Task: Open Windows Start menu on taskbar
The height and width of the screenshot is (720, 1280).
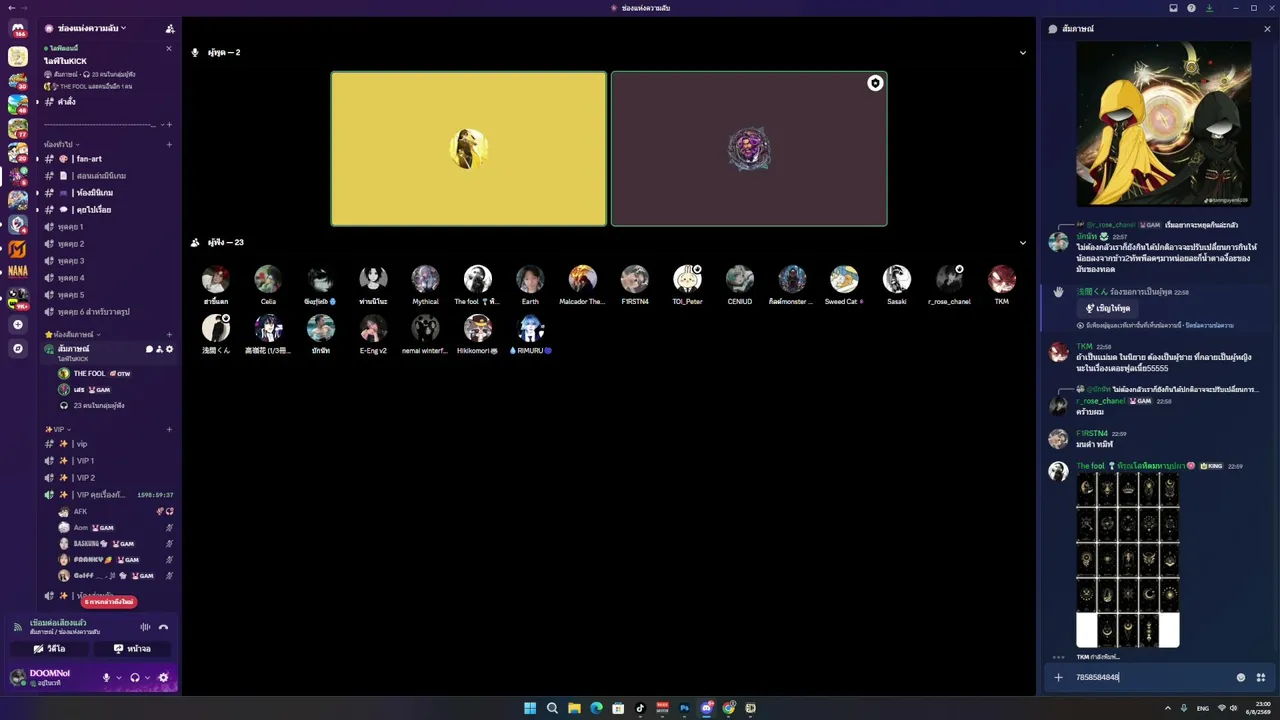Action: (x=530, y=708)
